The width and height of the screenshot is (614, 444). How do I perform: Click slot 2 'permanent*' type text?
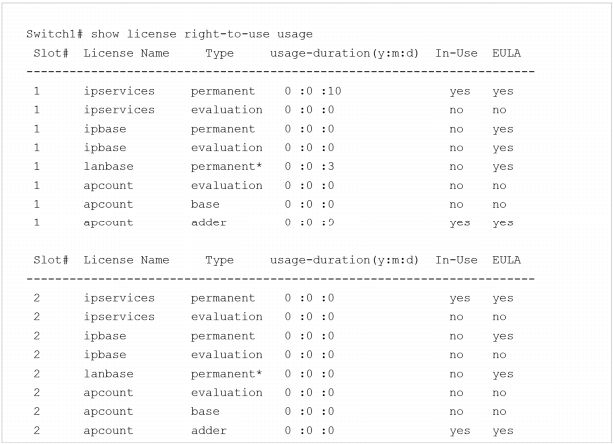pos(226,374)
